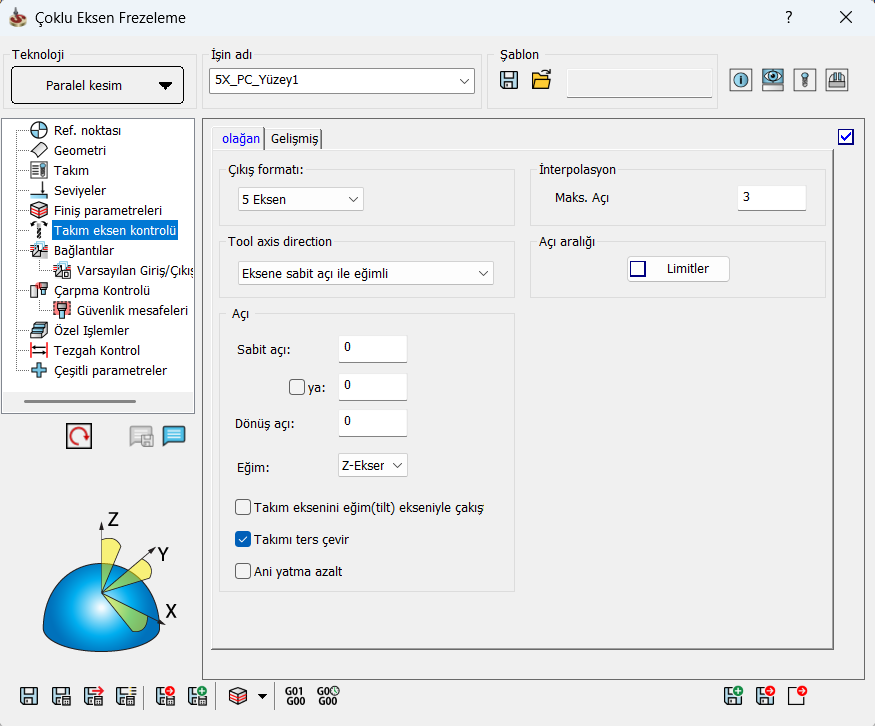The image size is (875, 726).
Task: Toggle the Limitler checkbox
Action: [x=638, y=269]
